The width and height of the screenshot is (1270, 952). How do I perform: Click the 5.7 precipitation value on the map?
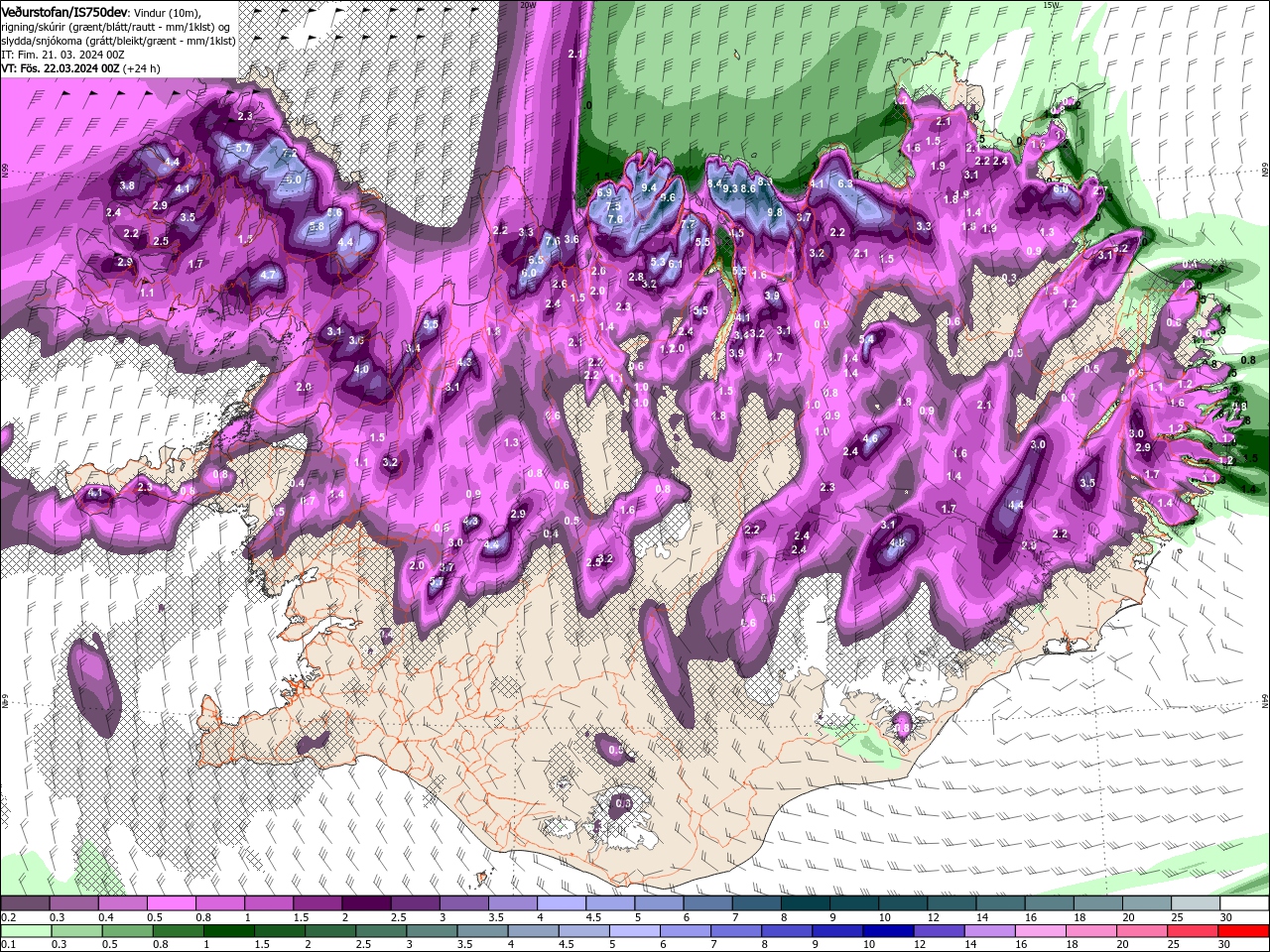click(243, 148)
